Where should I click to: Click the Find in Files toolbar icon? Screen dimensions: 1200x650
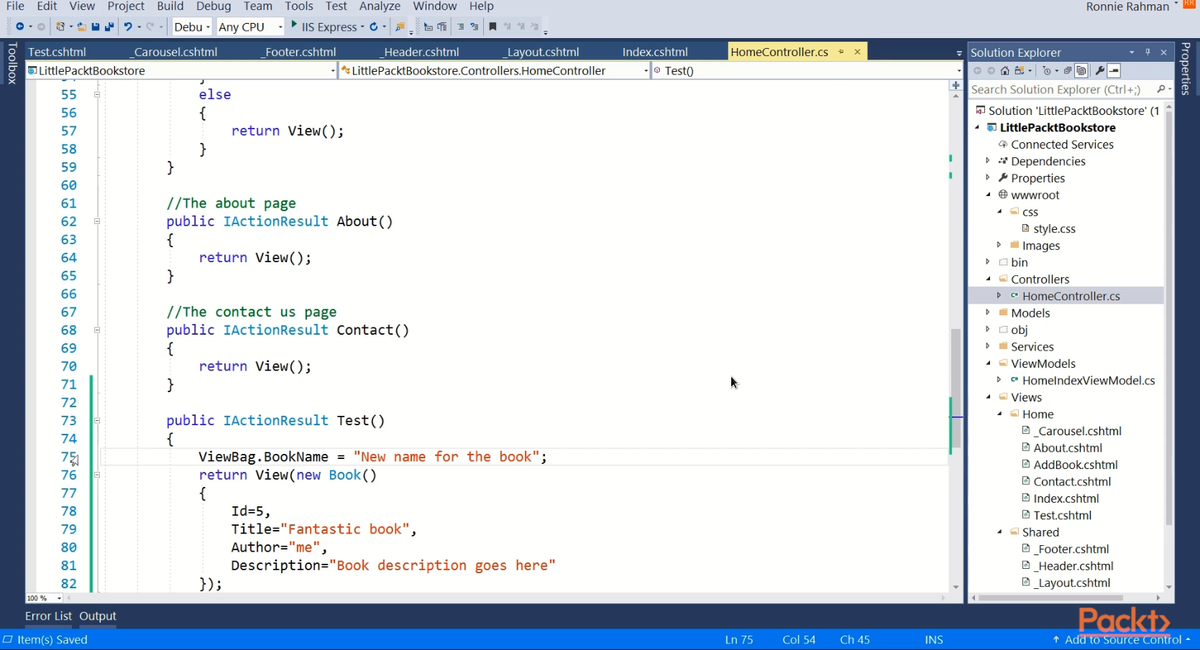(x=400, y=26)
